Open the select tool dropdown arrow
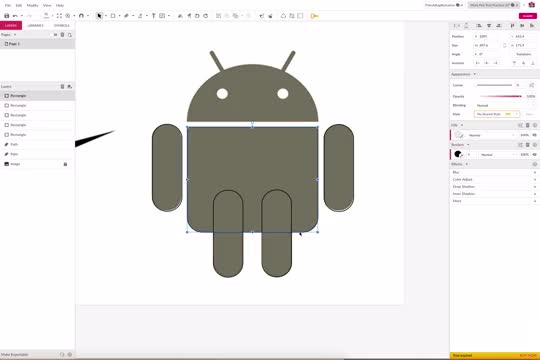The height and width of the screenshot is (360, 540). point(106,16)
